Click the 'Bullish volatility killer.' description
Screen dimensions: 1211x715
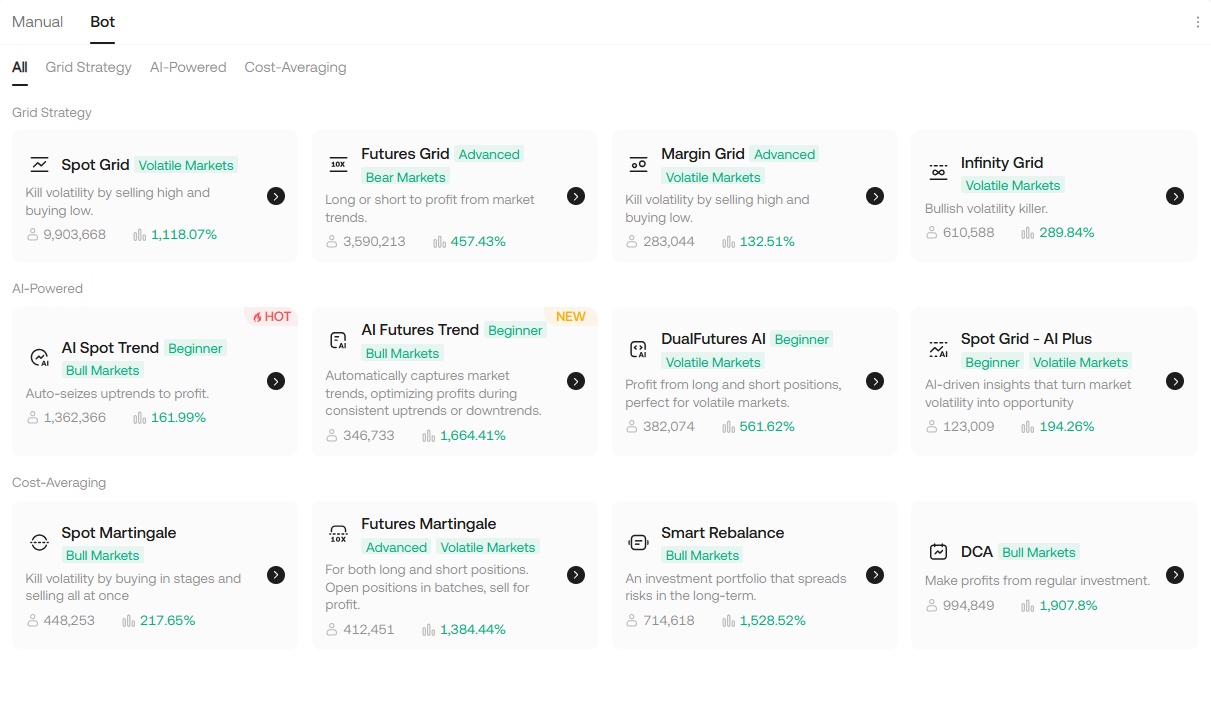986,209
